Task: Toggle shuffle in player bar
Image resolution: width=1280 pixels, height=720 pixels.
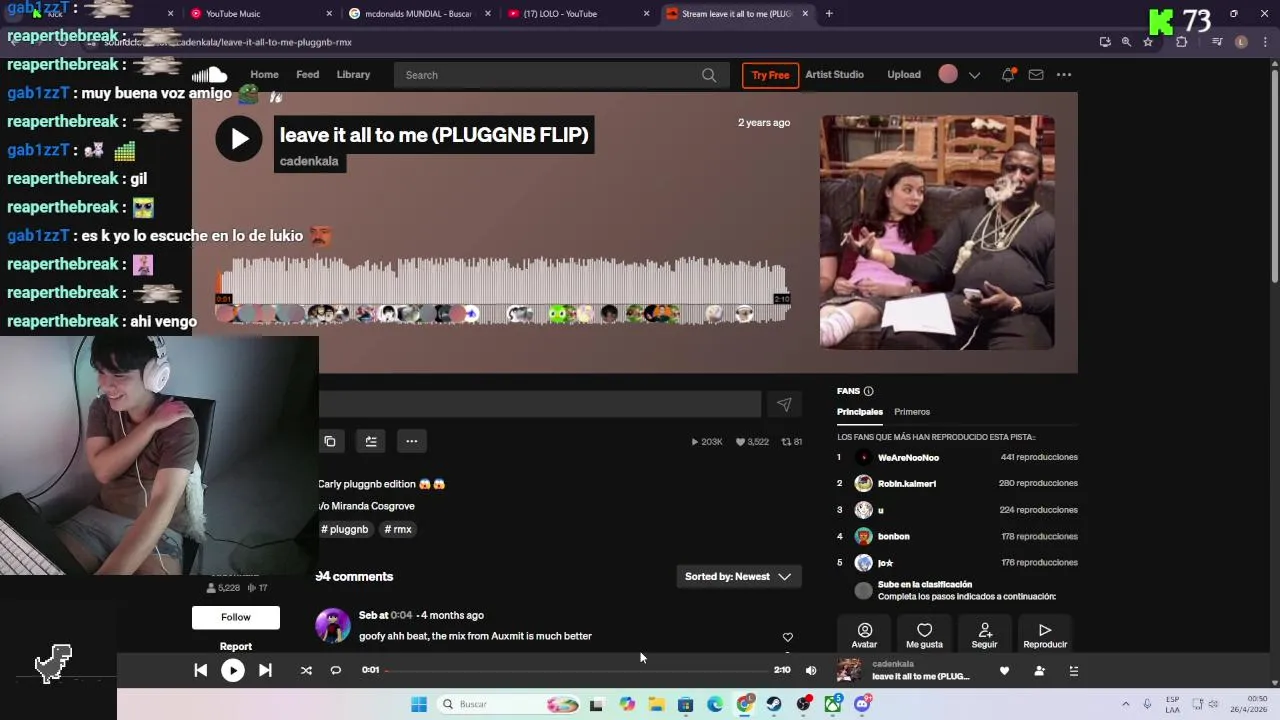Action: coord(306,670)
